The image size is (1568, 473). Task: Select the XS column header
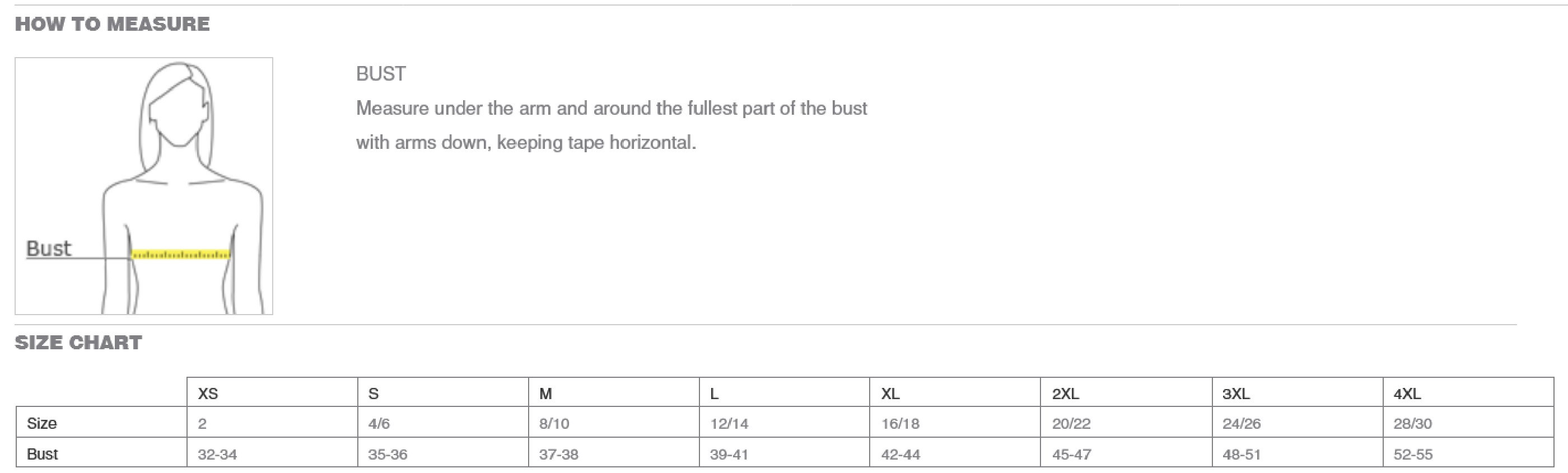208,394
